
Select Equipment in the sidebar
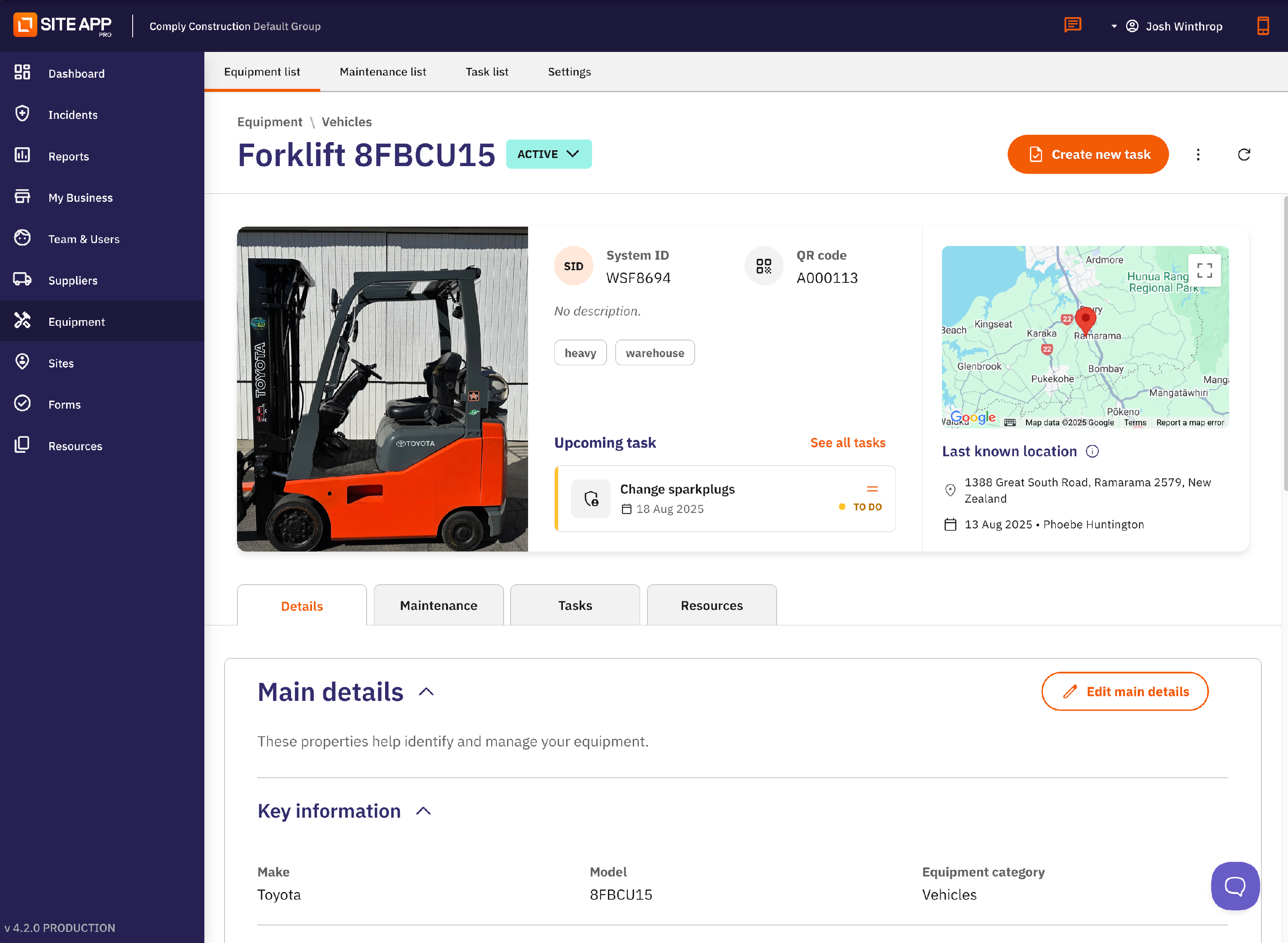[102, 321]
